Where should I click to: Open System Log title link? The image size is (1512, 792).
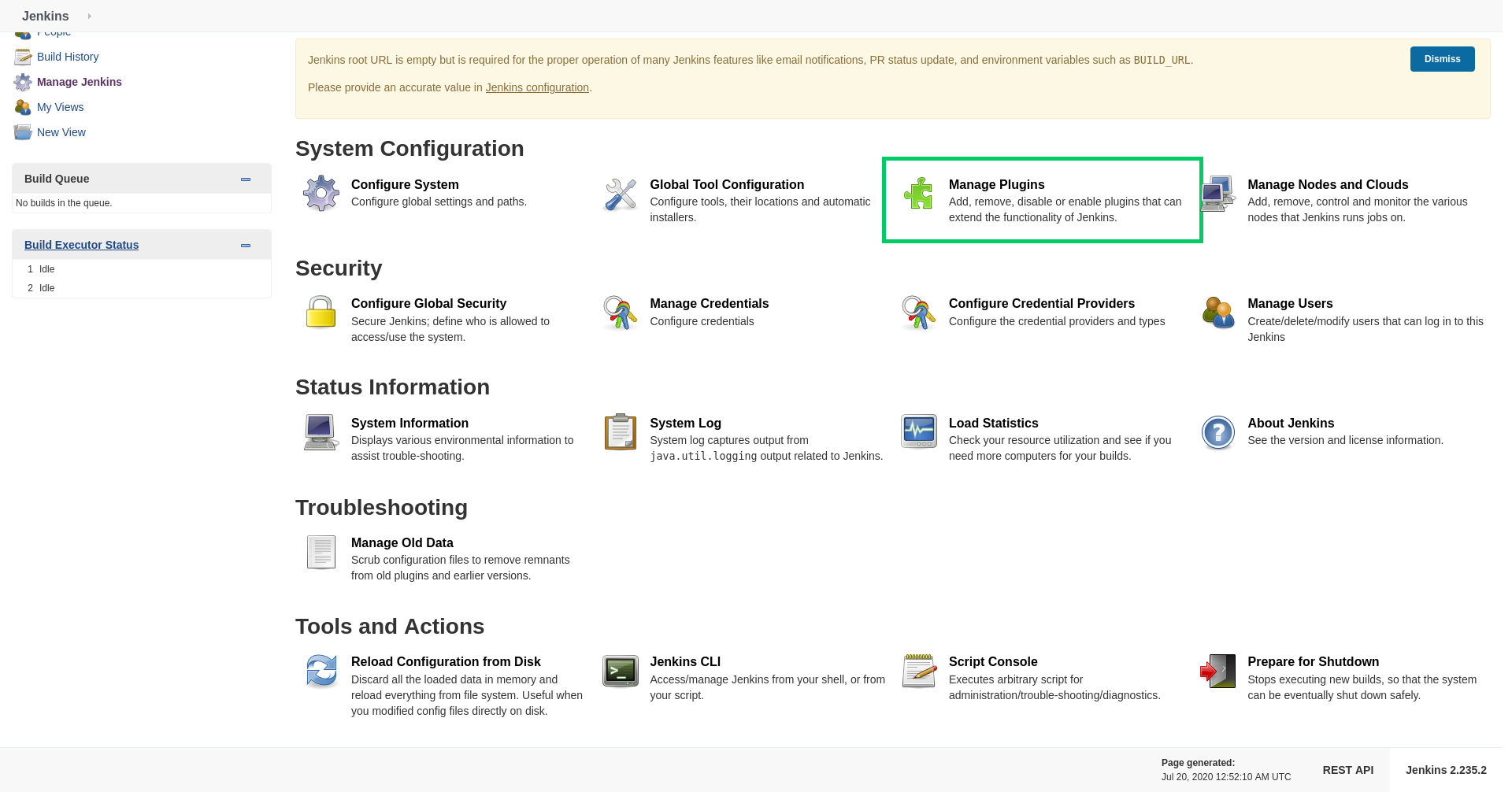(x=685, y=423)
